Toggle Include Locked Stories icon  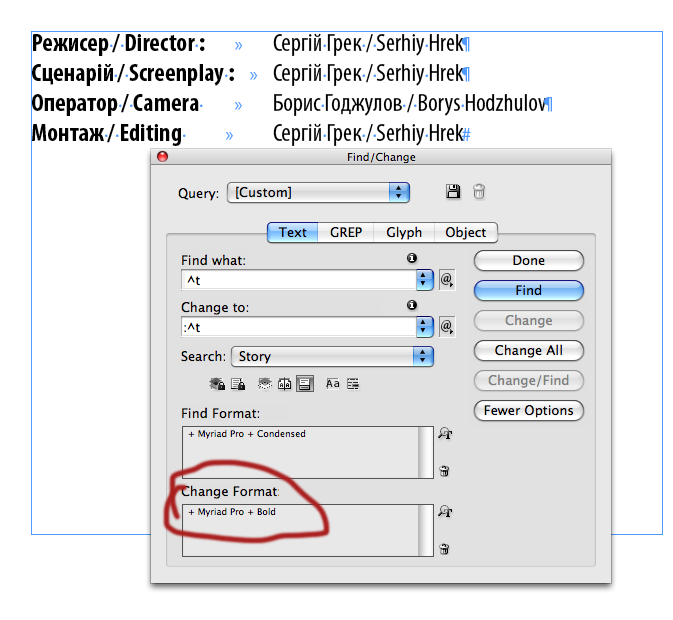pyautogui.click(x=238, y=384)
